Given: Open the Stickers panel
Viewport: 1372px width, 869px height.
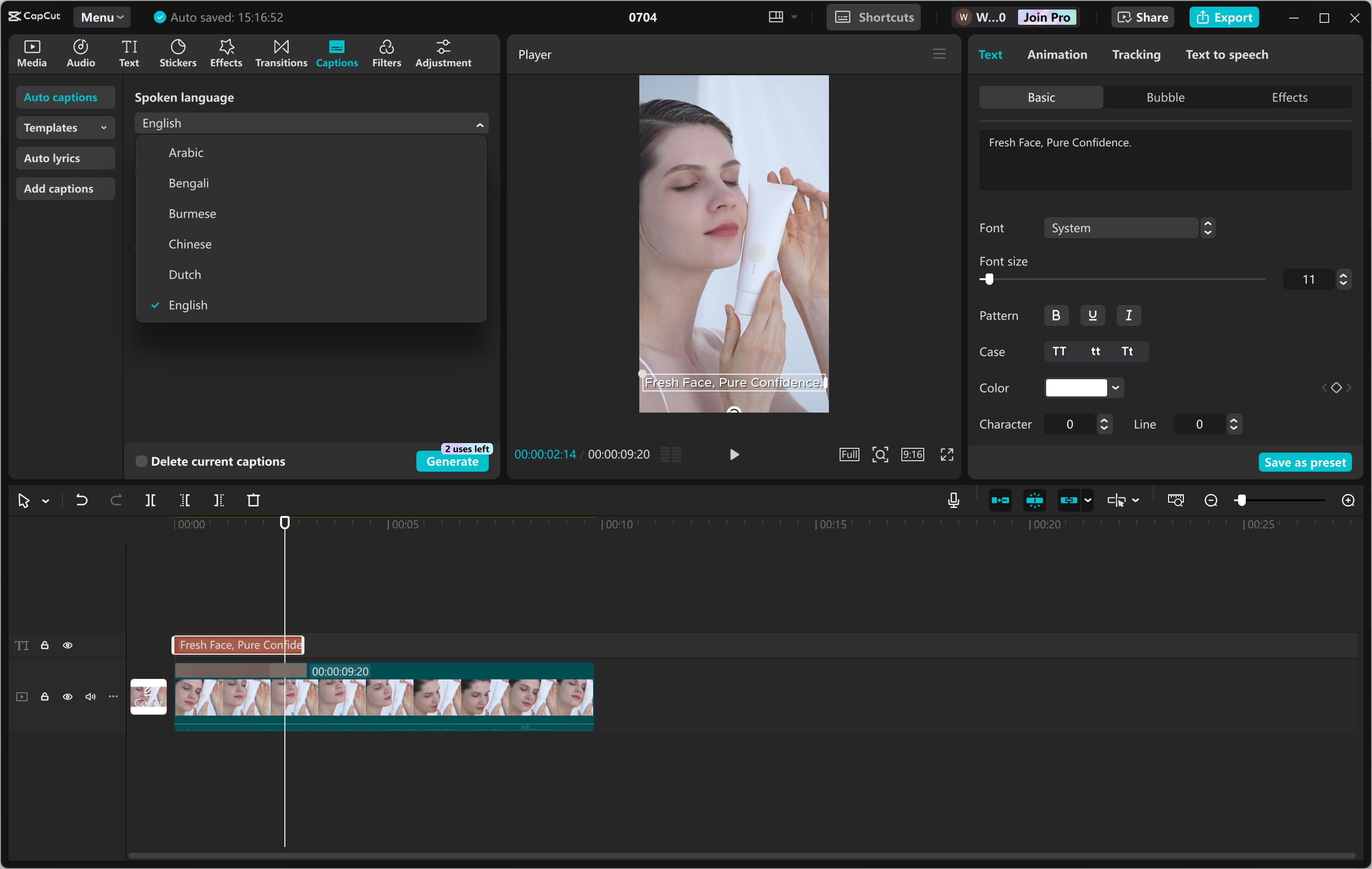Looking at the screenshot, I should pyautogui.click(x=178, y=53).
